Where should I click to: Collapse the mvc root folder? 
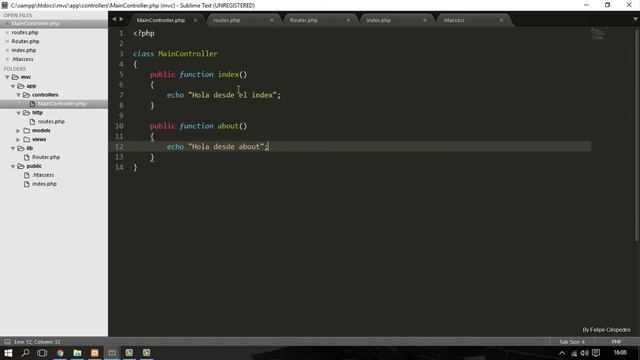coord(7,77)
